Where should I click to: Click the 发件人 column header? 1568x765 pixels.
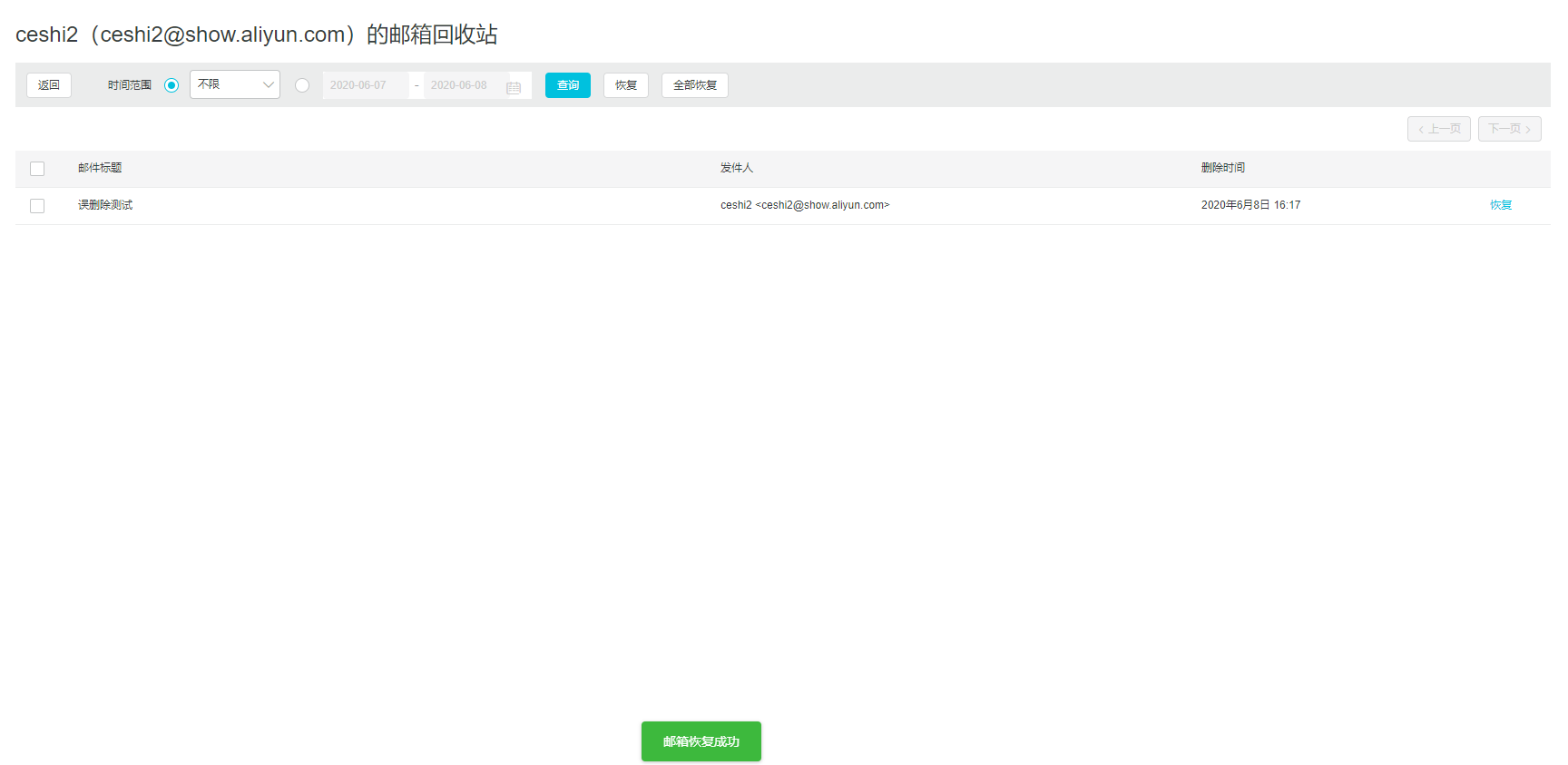(x=737, y=168)
